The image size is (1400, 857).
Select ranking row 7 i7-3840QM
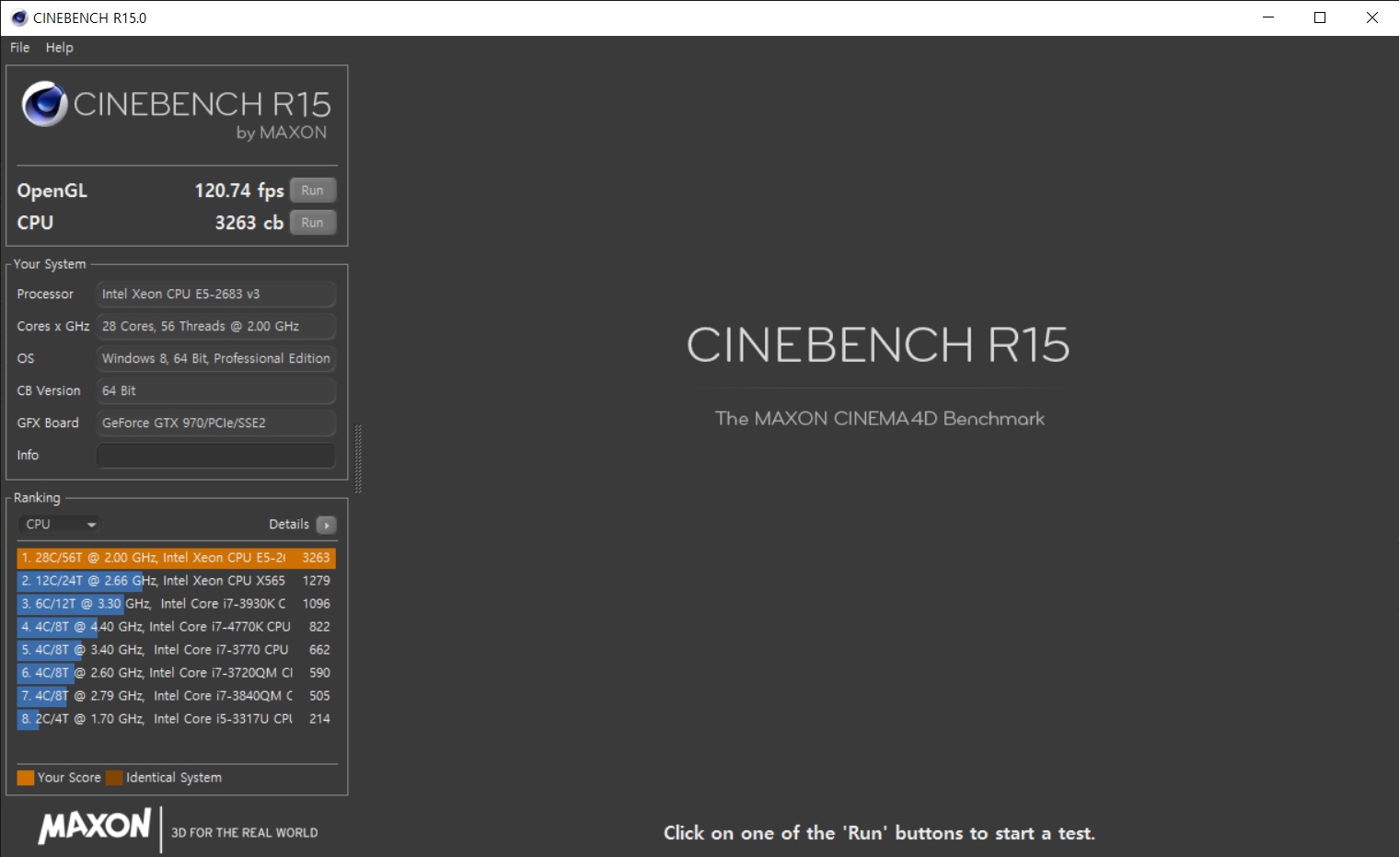click(176, 696)
